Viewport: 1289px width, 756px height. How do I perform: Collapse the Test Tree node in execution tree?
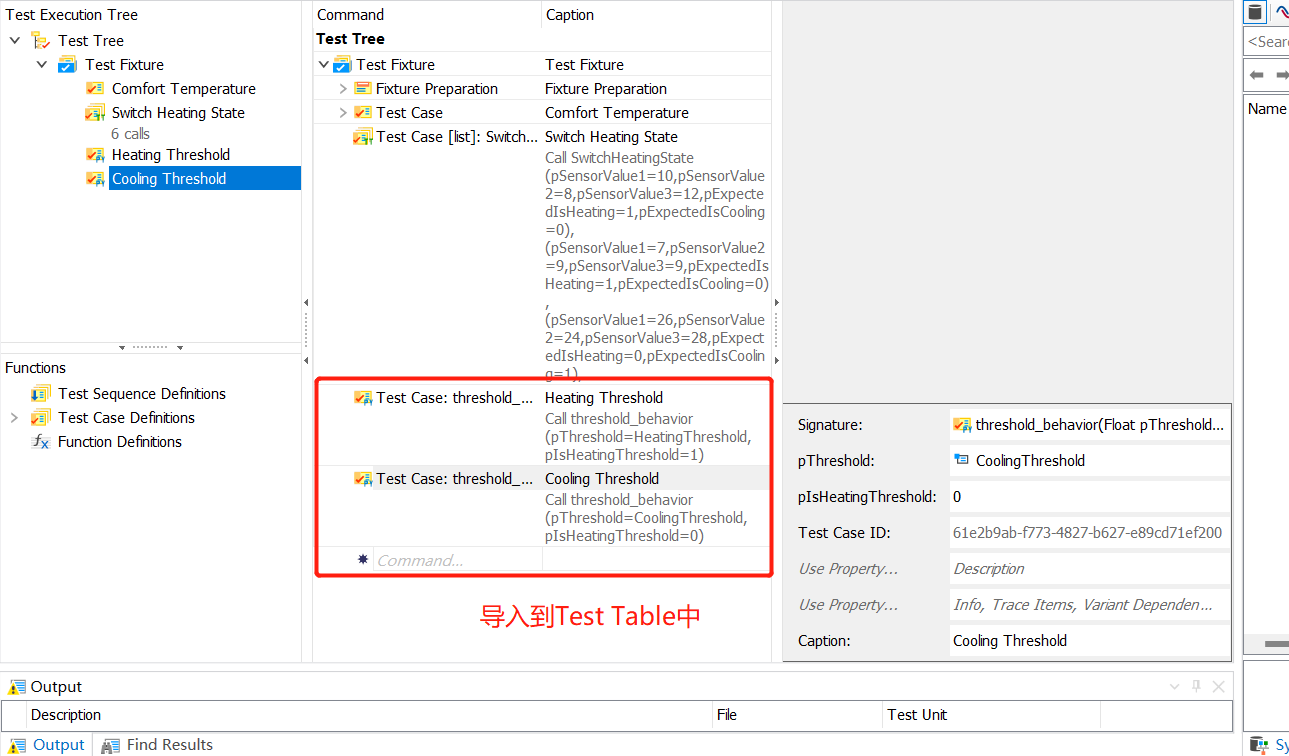(x=14, y=40)
